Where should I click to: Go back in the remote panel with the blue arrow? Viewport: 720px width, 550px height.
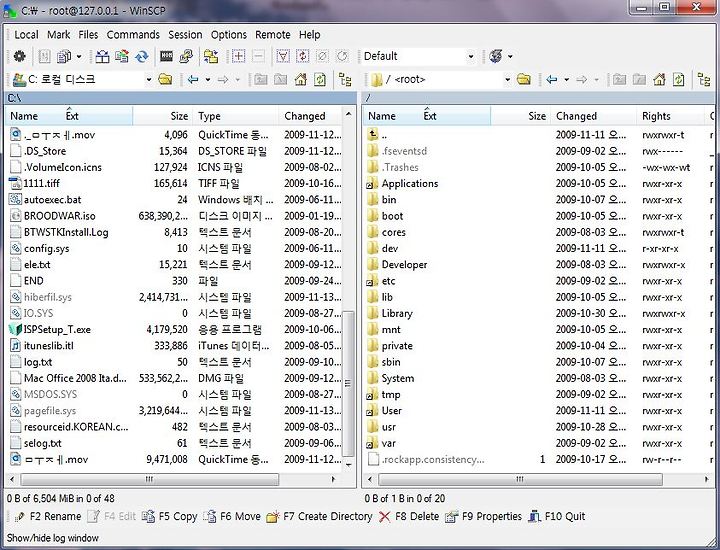pyautogui.click(x=552, y=79)
